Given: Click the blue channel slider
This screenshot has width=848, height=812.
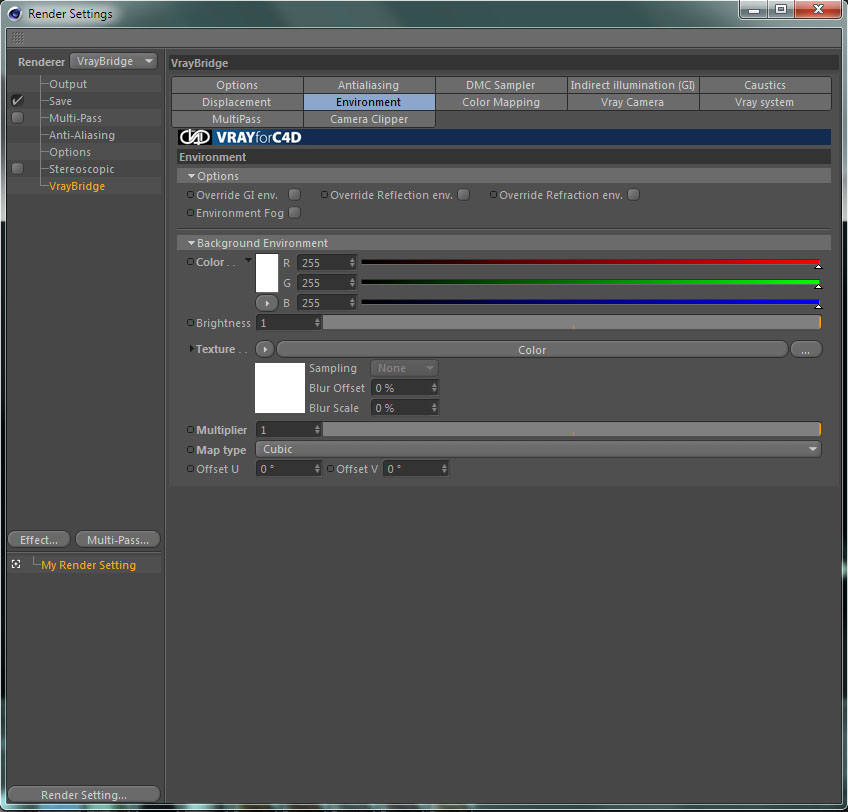Looking at the screenshot, I should tap(591, 302).
